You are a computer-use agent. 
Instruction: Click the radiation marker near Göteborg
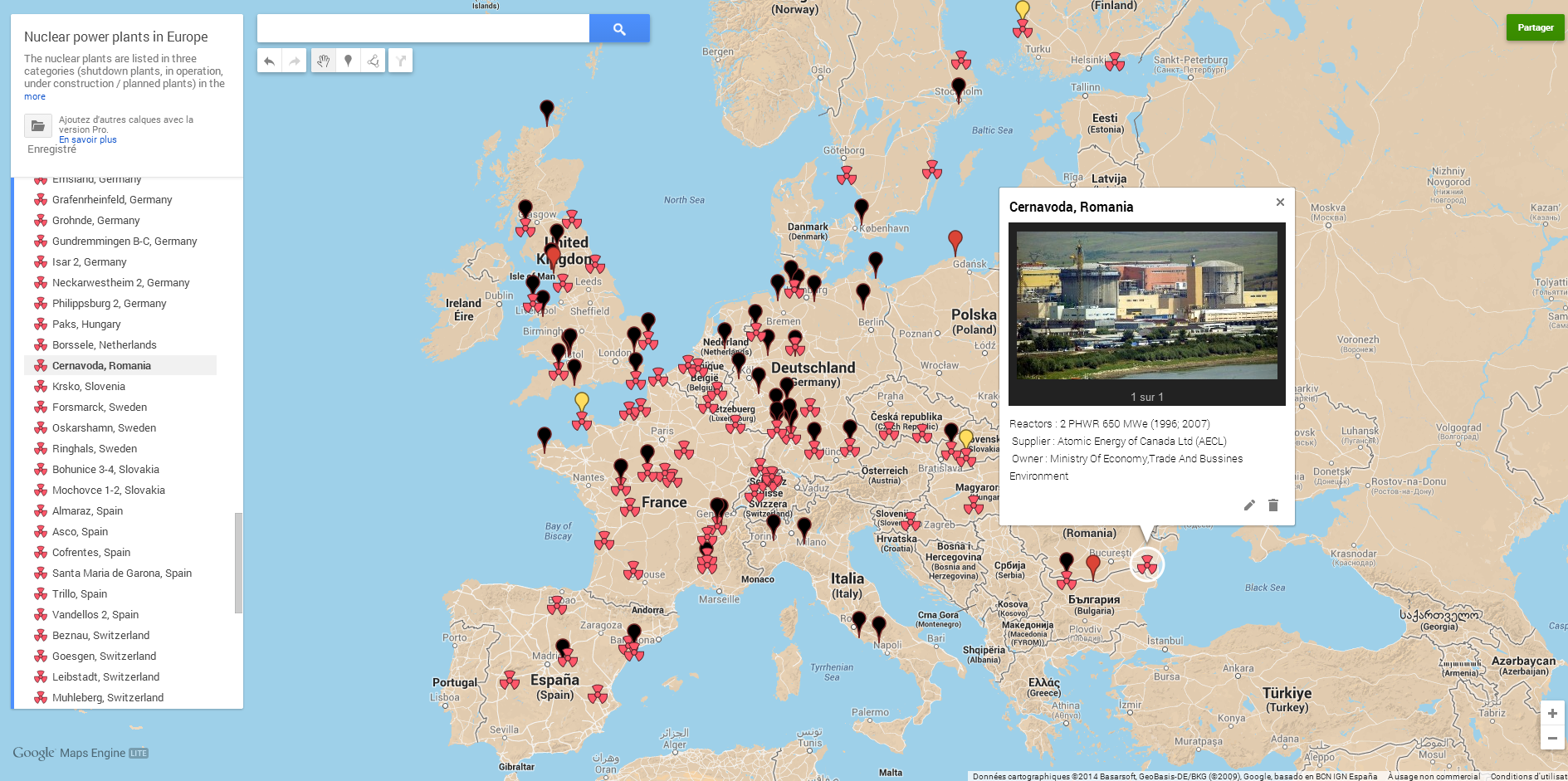click(x=847, y=175)
